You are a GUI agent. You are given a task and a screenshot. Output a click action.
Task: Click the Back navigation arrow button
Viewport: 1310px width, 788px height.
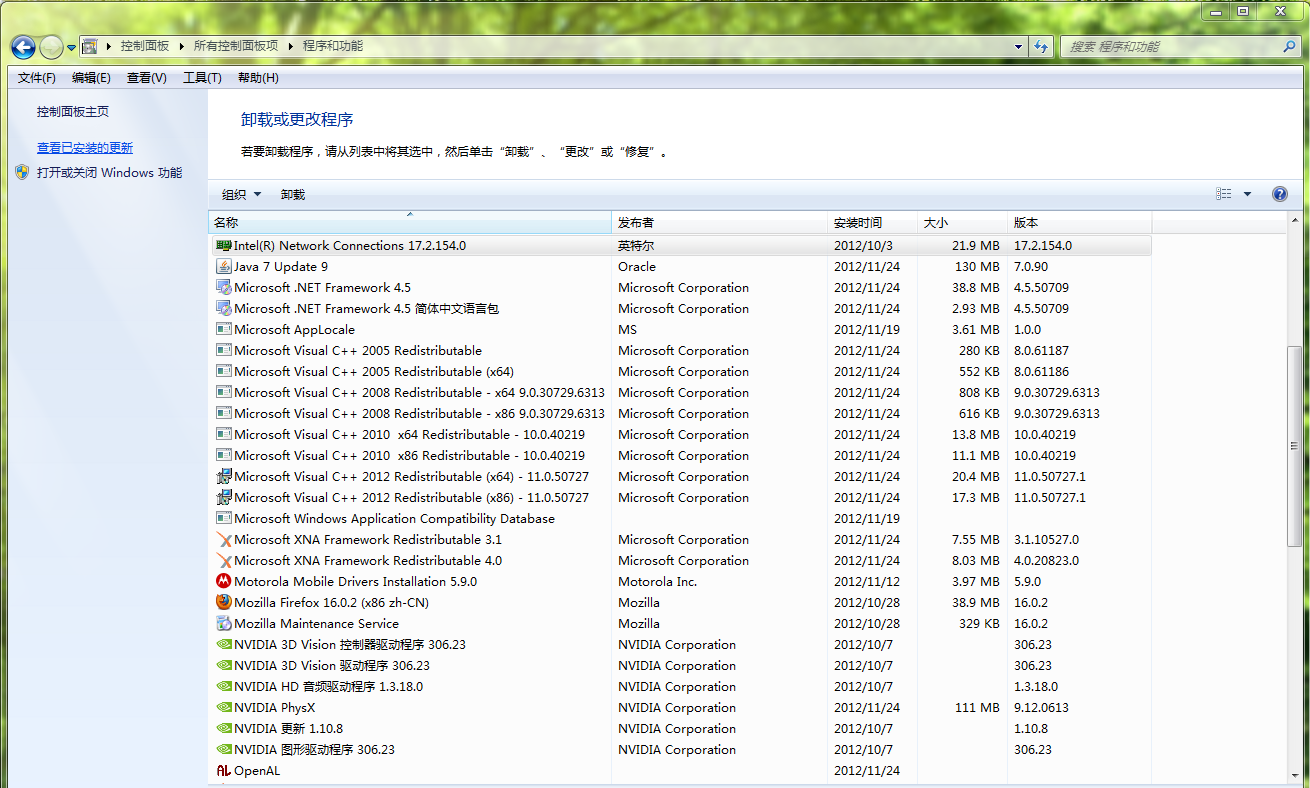pos(23,47)
